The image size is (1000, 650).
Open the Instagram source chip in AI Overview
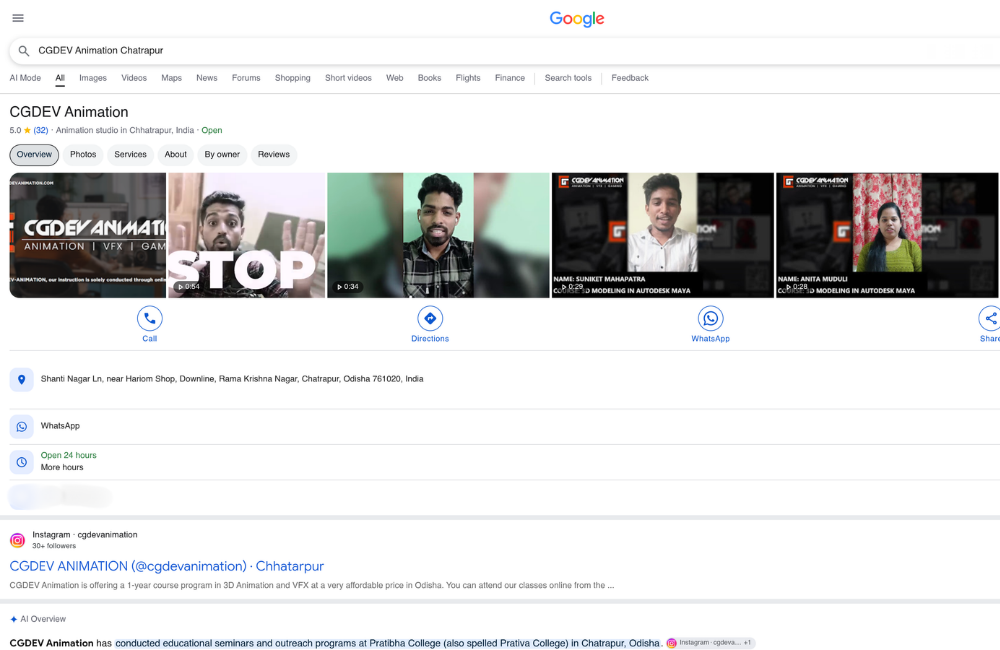[710, 643]
